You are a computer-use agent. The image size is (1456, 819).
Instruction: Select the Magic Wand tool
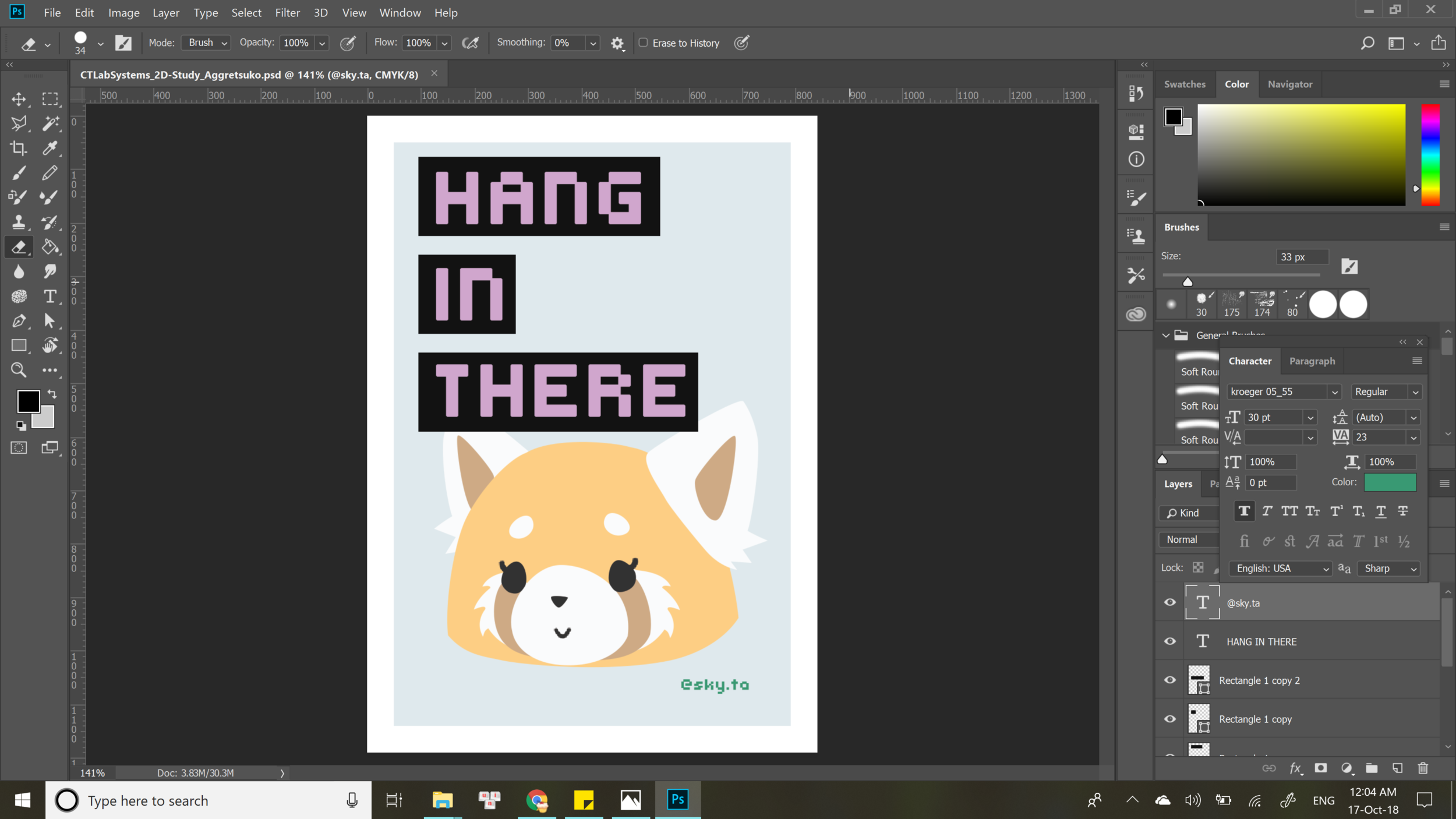pyautogui.click(x=50, y=123)
